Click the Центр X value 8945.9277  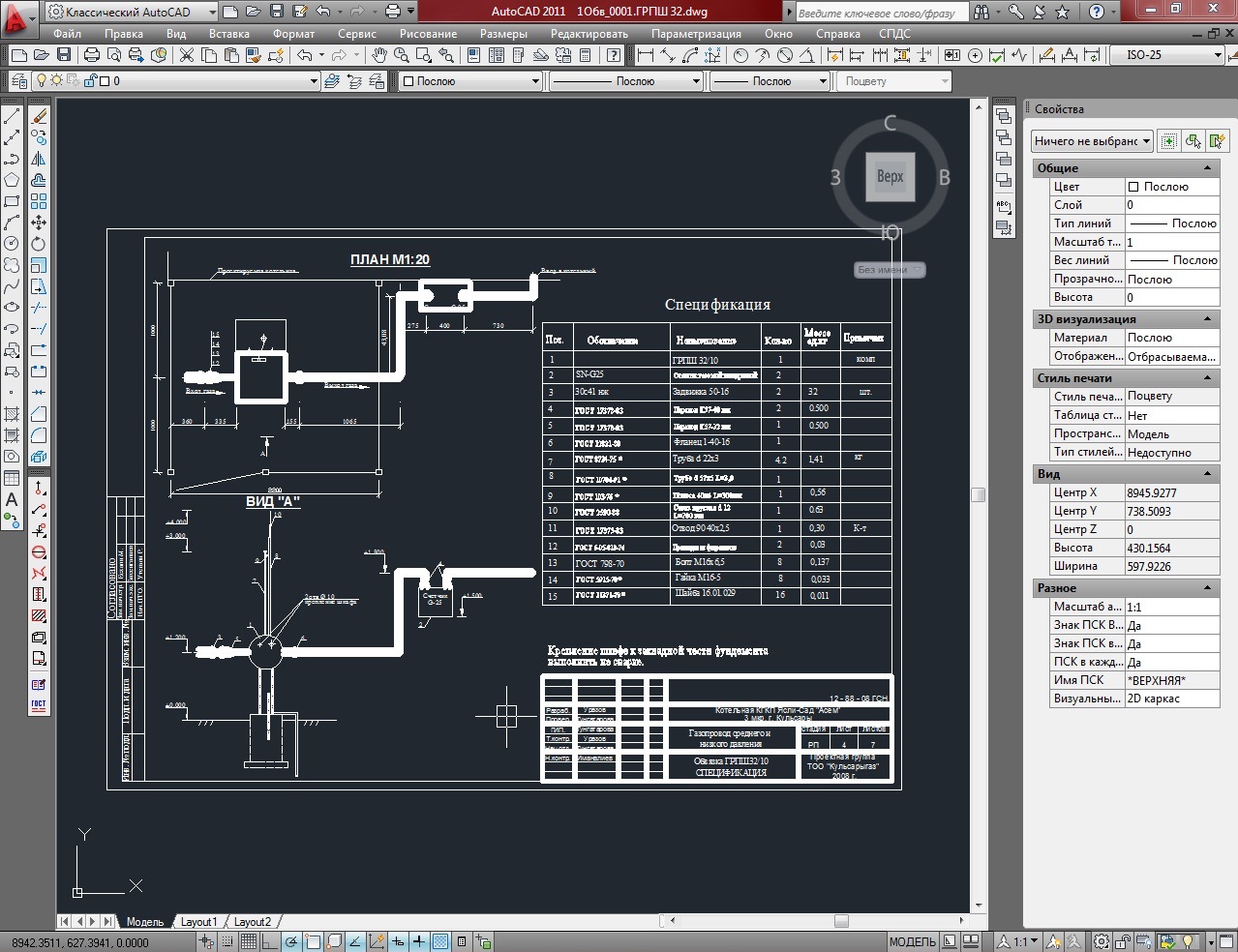(1172, 492)
